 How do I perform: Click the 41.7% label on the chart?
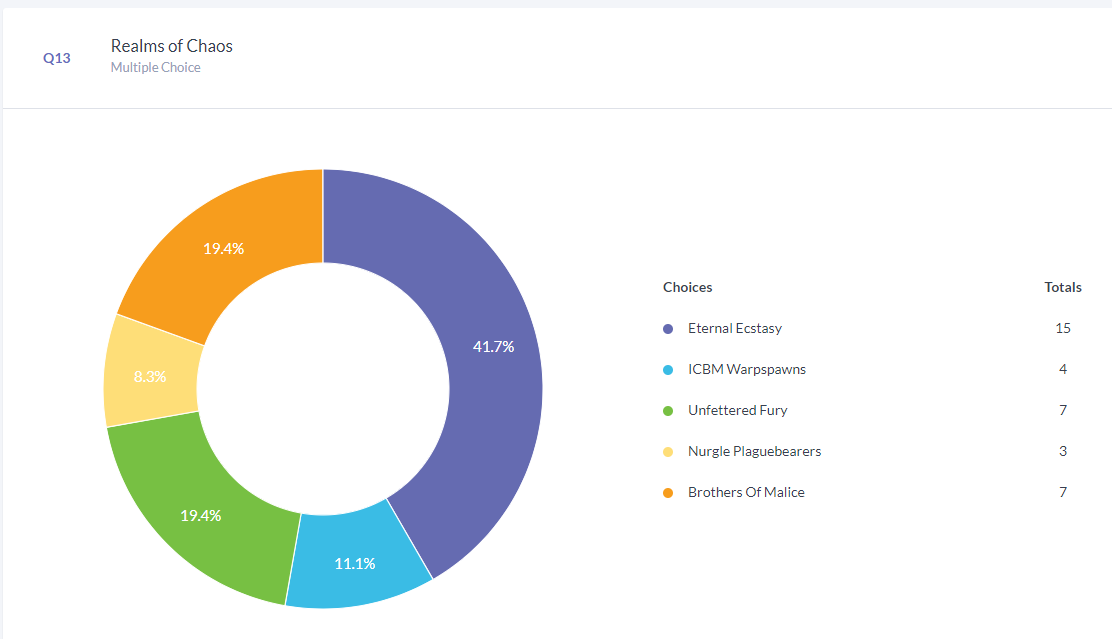pos(494,347)
